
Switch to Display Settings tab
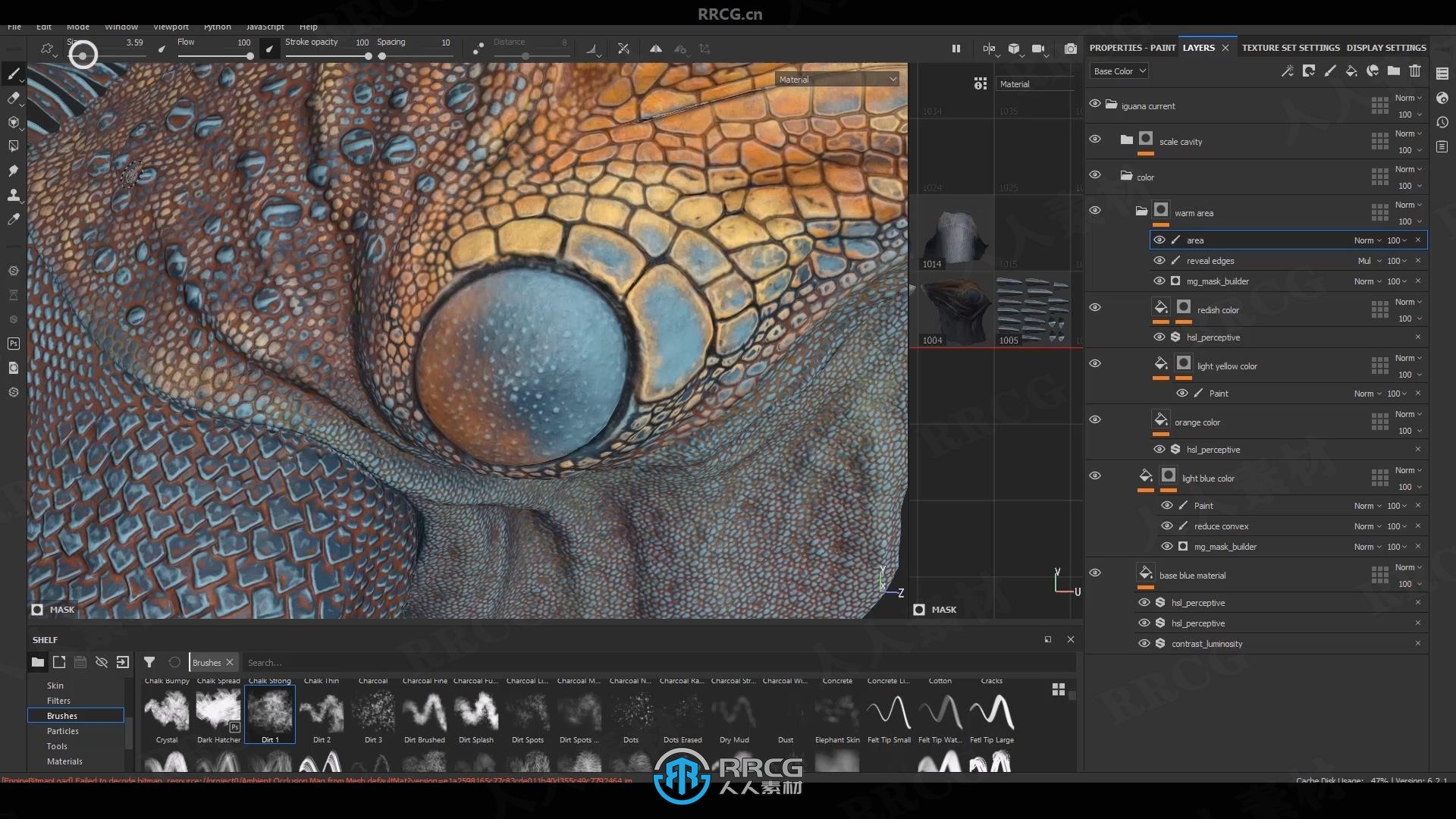[1386, 48]
